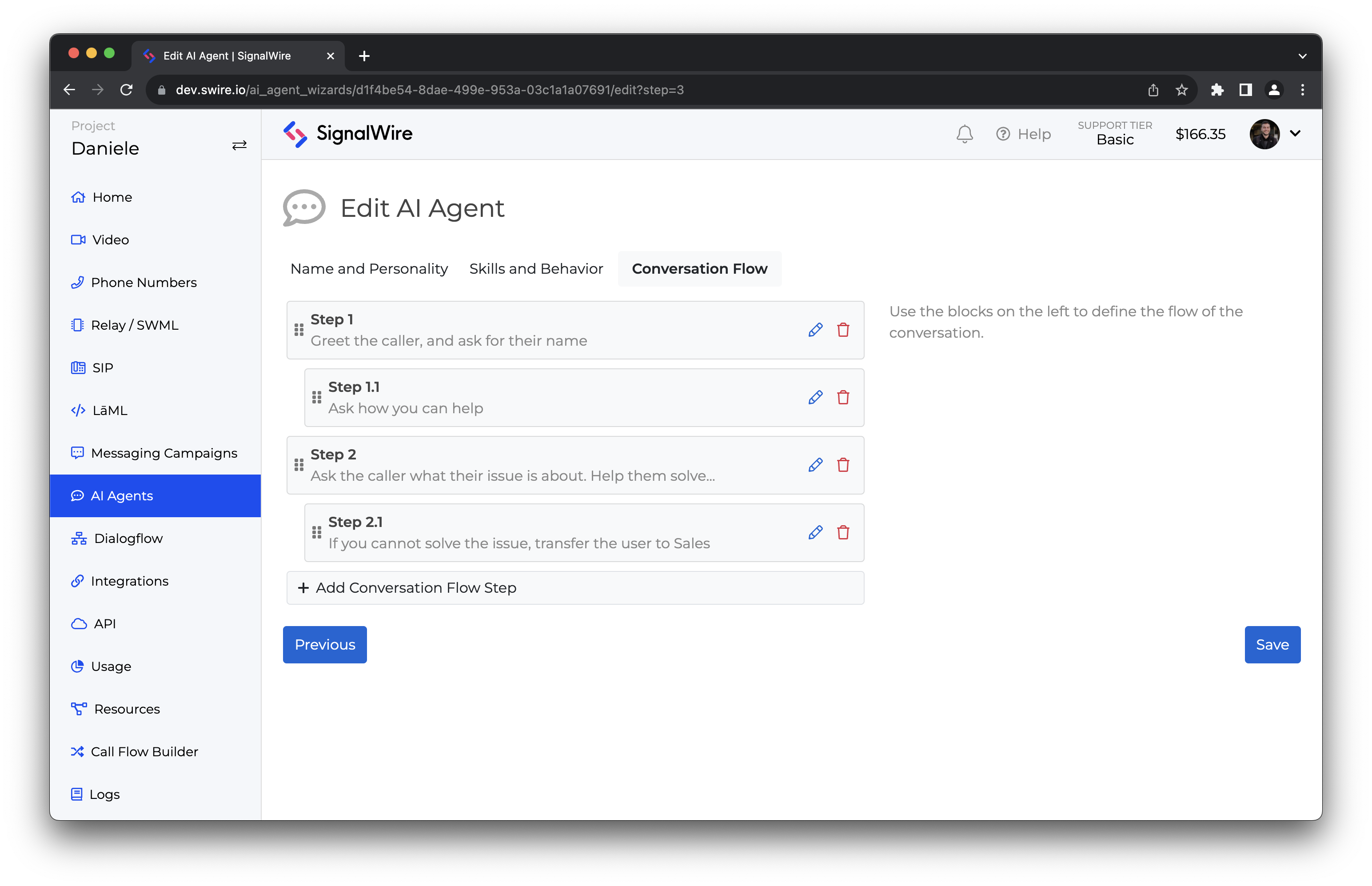This screenshot has height=886, width=1372.
Task: Edit Step 2.1 with its pencil icon
Action: point(815,532)
